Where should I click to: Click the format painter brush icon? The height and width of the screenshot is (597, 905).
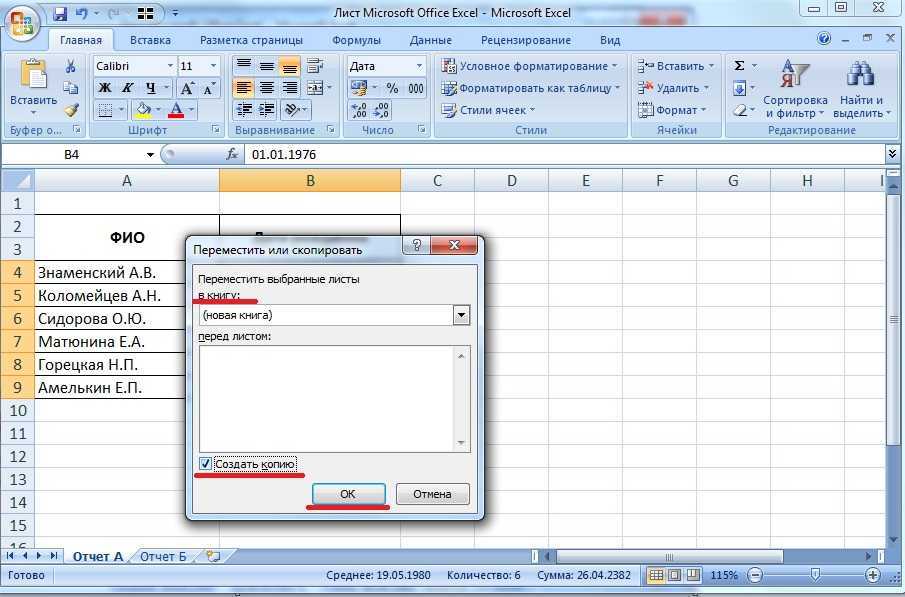pos(71,110)
